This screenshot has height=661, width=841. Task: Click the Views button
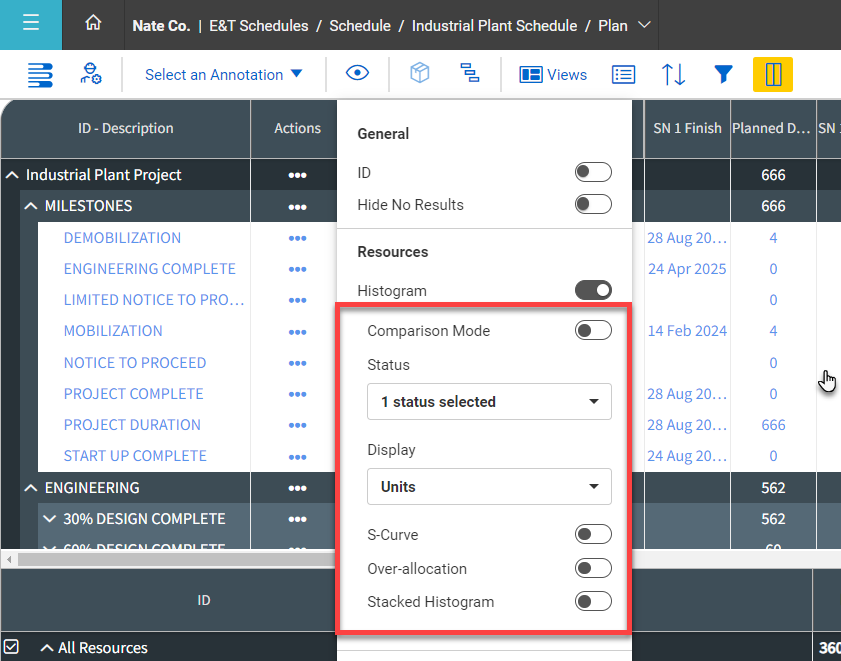(x=552, y=74)
